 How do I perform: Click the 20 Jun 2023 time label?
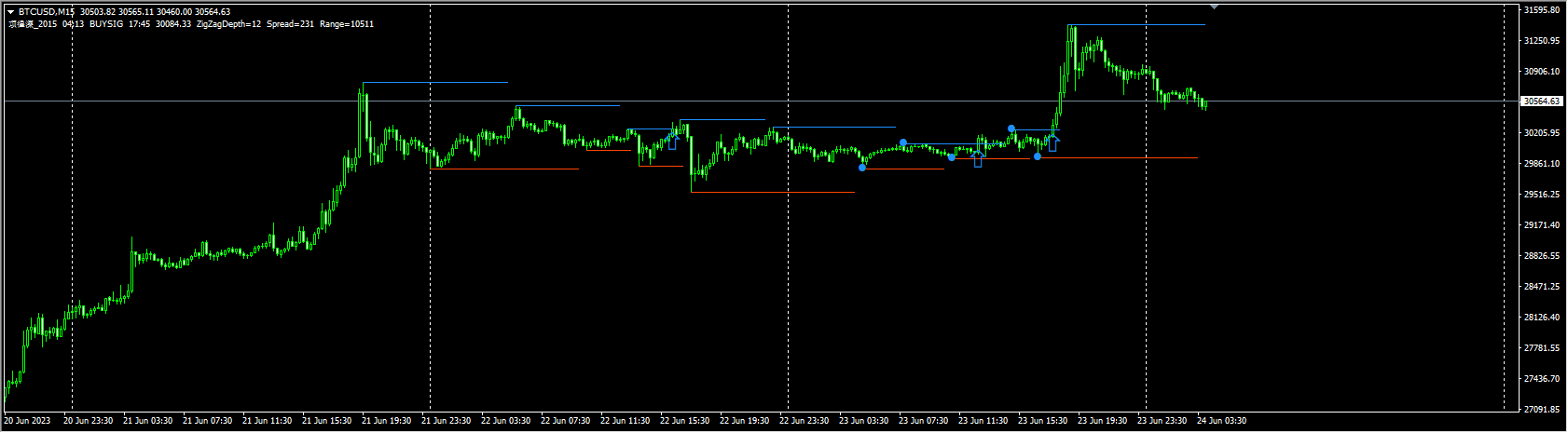26,421
